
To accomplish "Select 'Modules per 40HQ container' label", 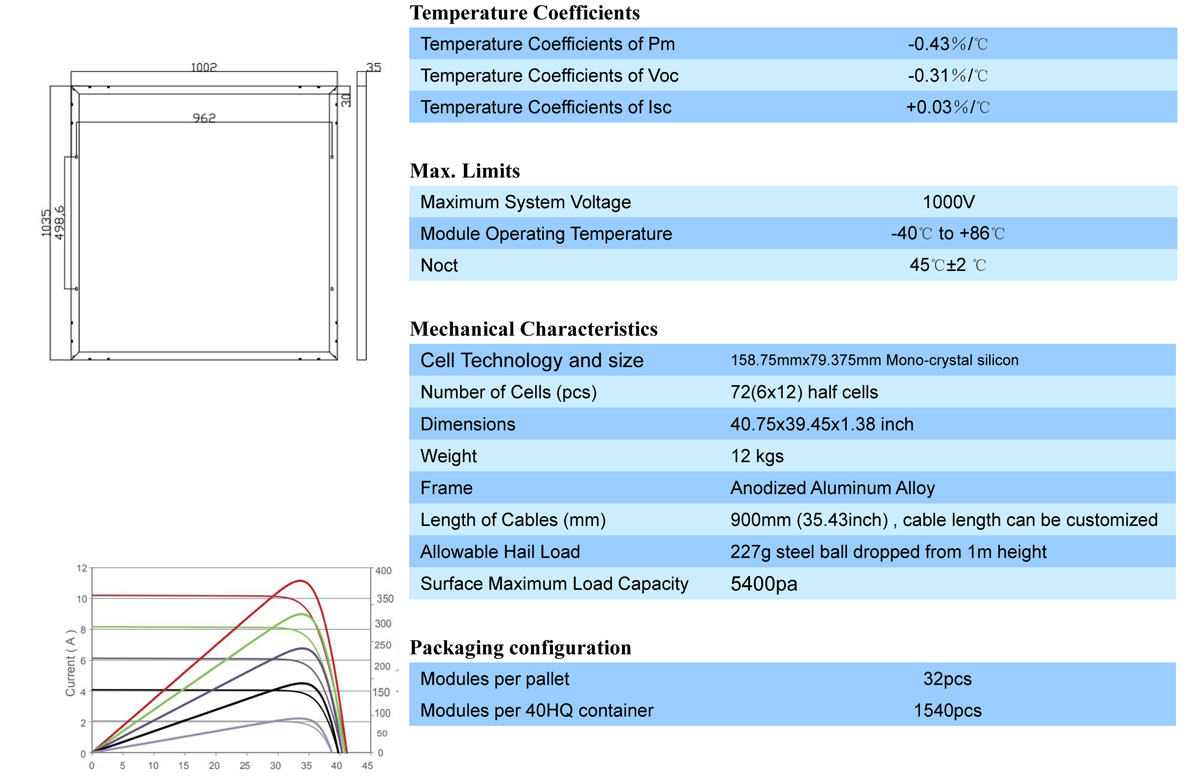I will [537, 711].
